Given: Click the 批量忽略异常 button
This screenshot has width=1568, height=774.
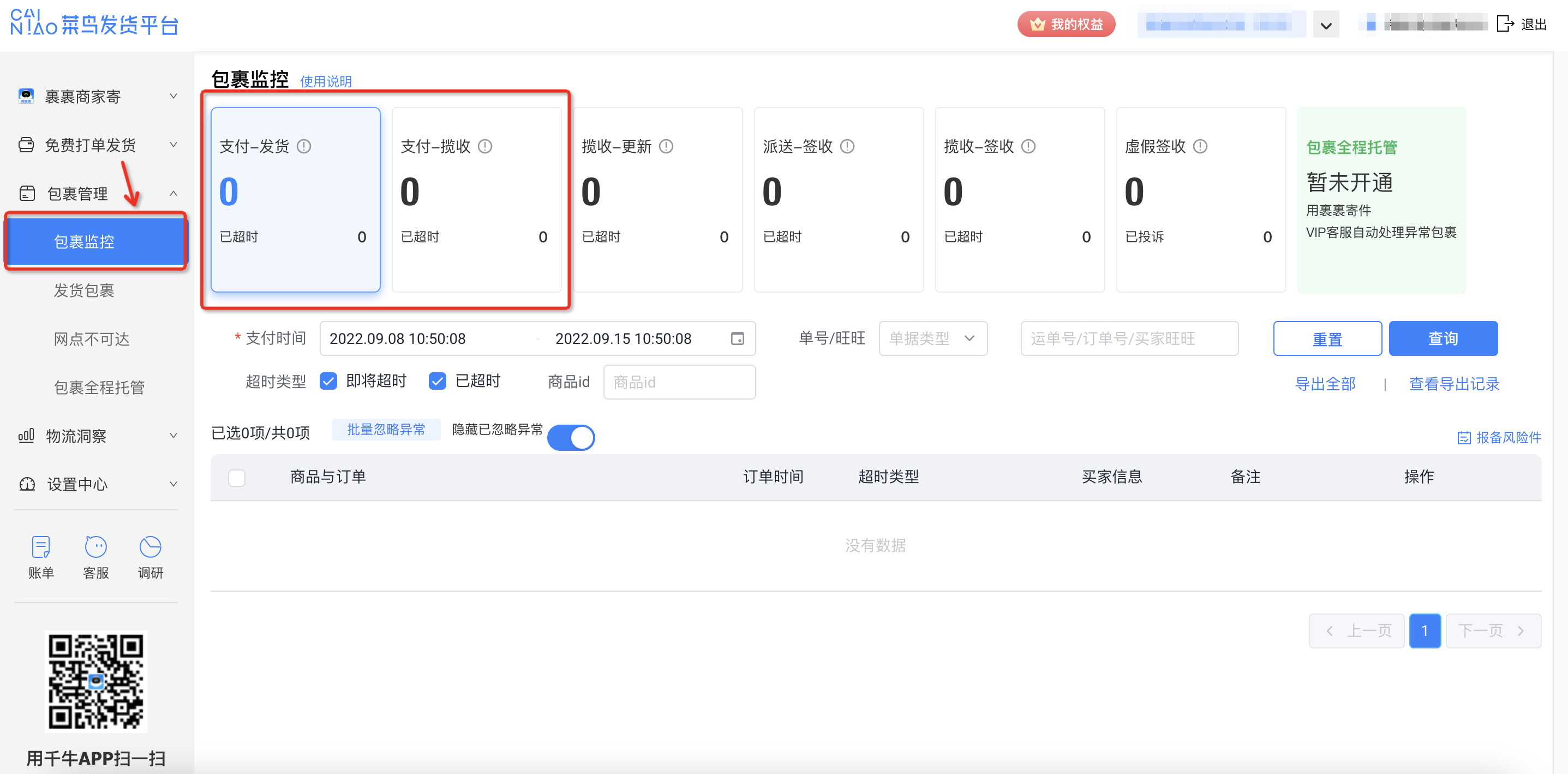Looking at the screenshot, I should click(386, 430).
